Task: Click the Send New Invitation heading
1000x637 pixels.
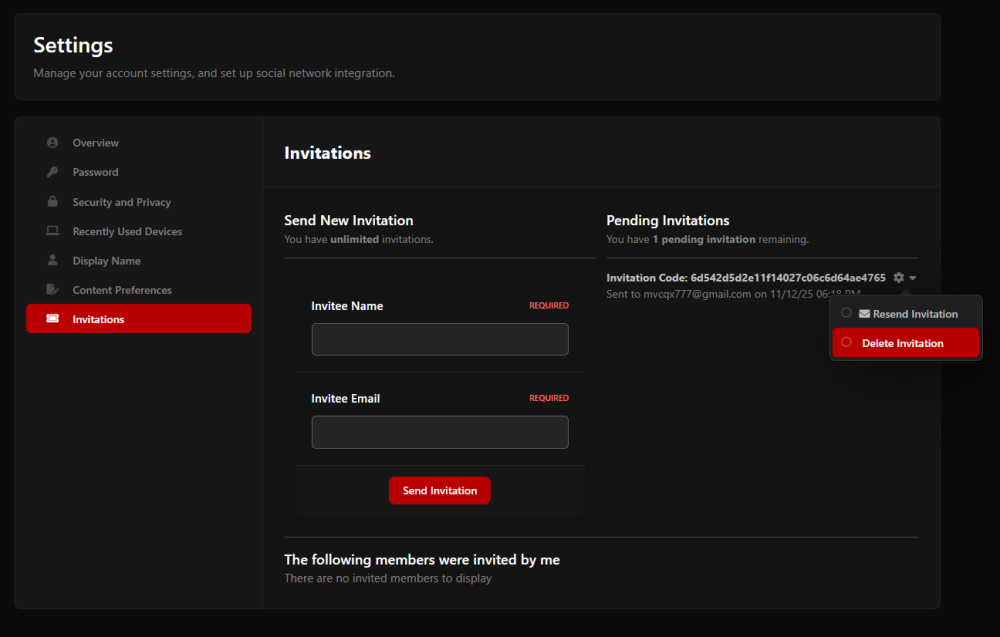Action: tap(349, 220)
